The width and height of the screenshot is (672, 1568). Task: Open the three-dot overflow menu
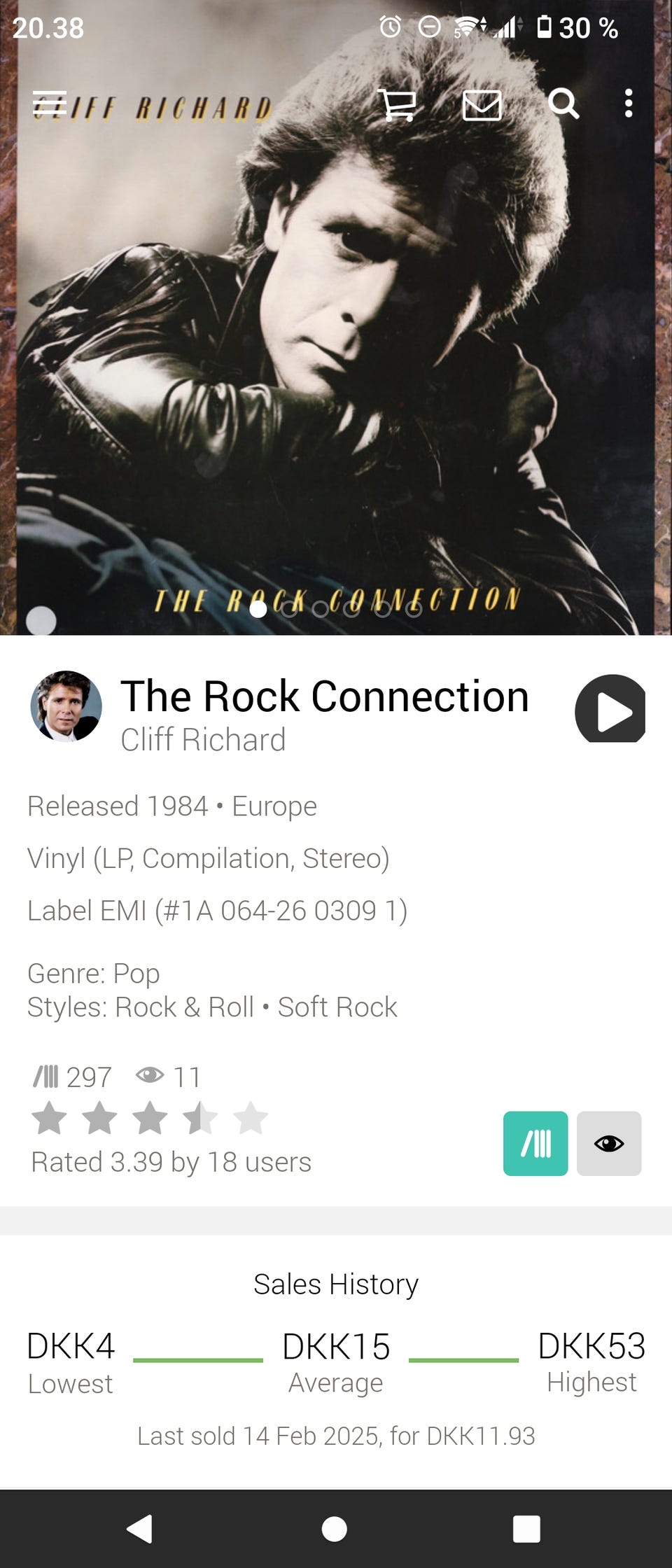(629, 104)
